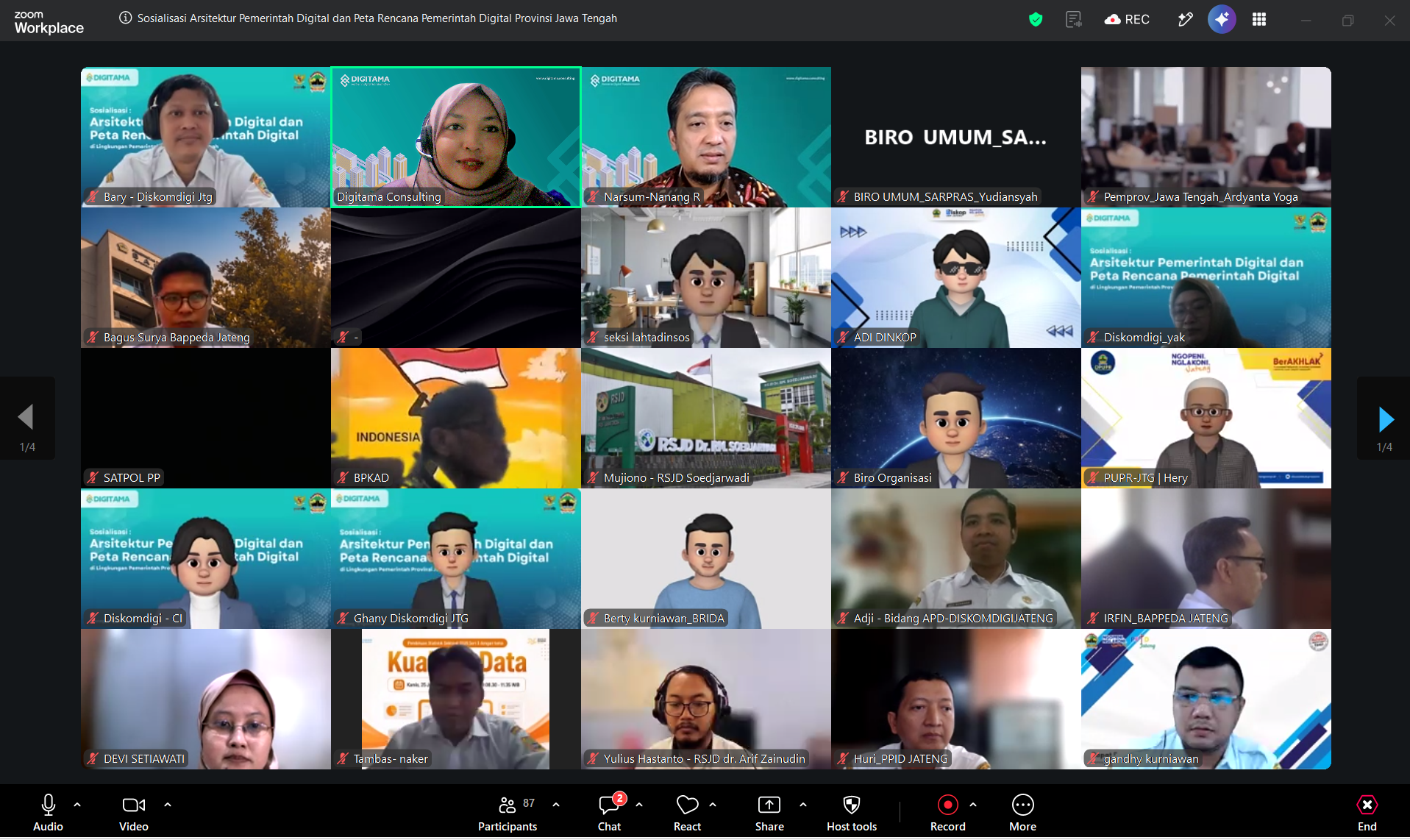Viewport: 1410px width, 840px height.
Task: Open the grid view layout icon
Action: [1259, 20]
